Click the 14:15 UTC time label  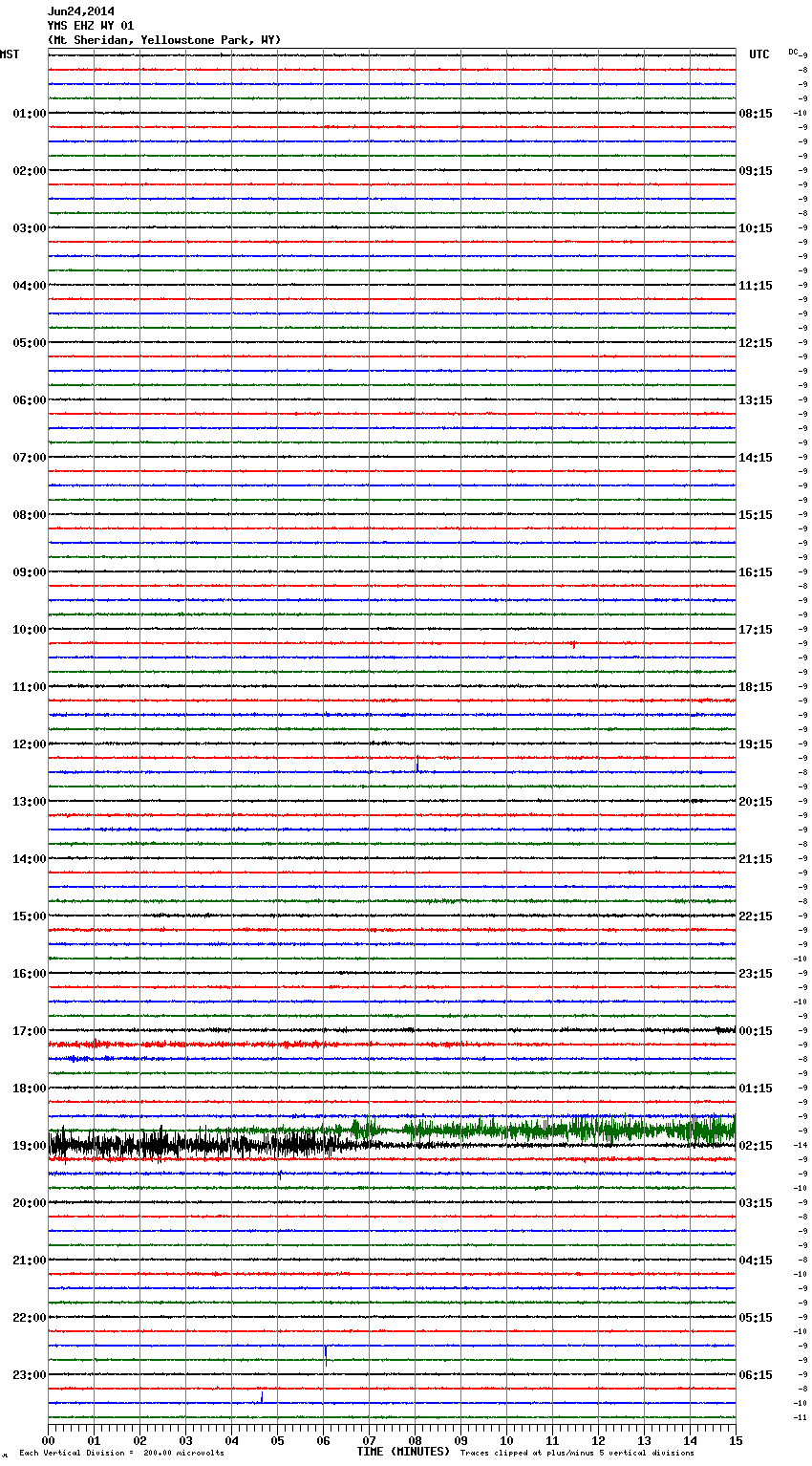(x=756, y=458)
